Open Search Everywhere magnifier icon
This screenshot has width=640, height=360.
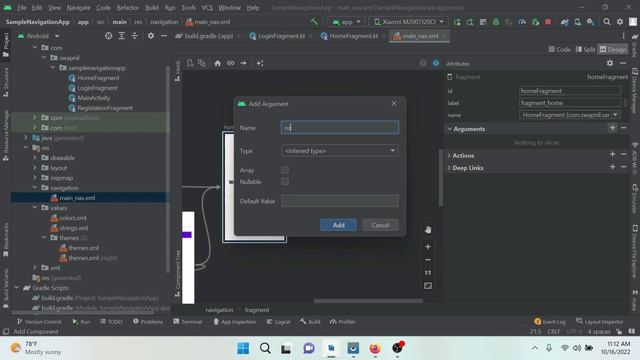tap(607, 22)
